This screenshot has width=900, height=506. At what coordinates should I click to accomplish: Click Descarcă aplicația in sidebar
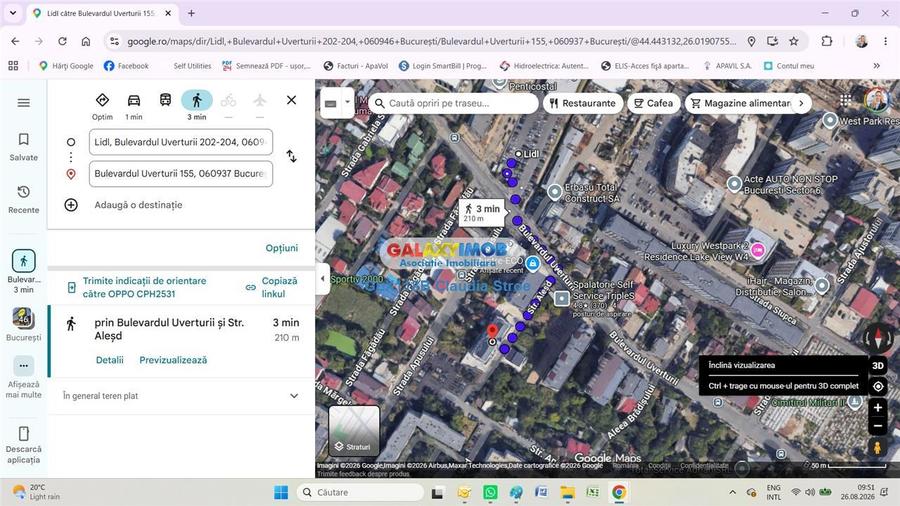[x=24, y=445]
